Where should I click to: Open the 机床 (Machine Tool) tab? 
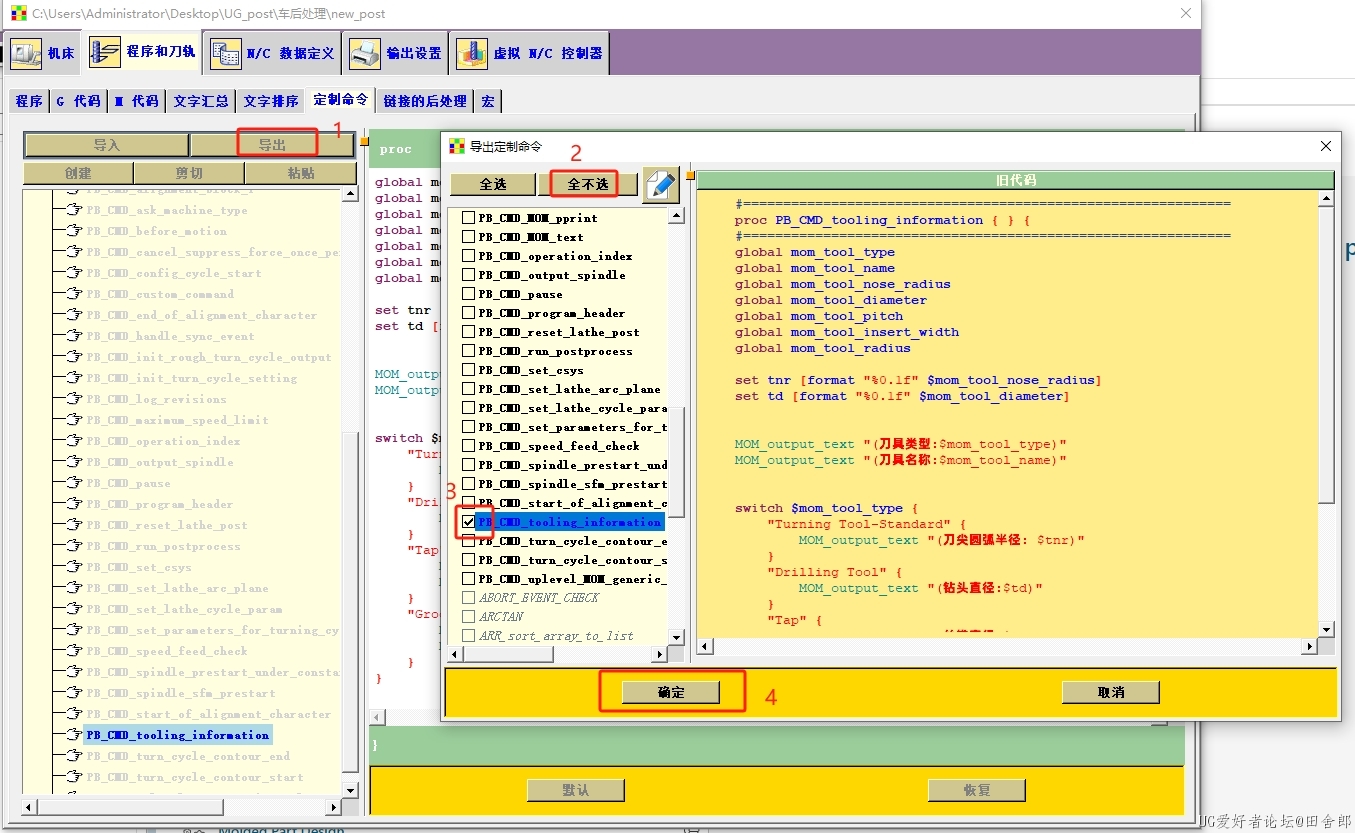tap(43, 53)
